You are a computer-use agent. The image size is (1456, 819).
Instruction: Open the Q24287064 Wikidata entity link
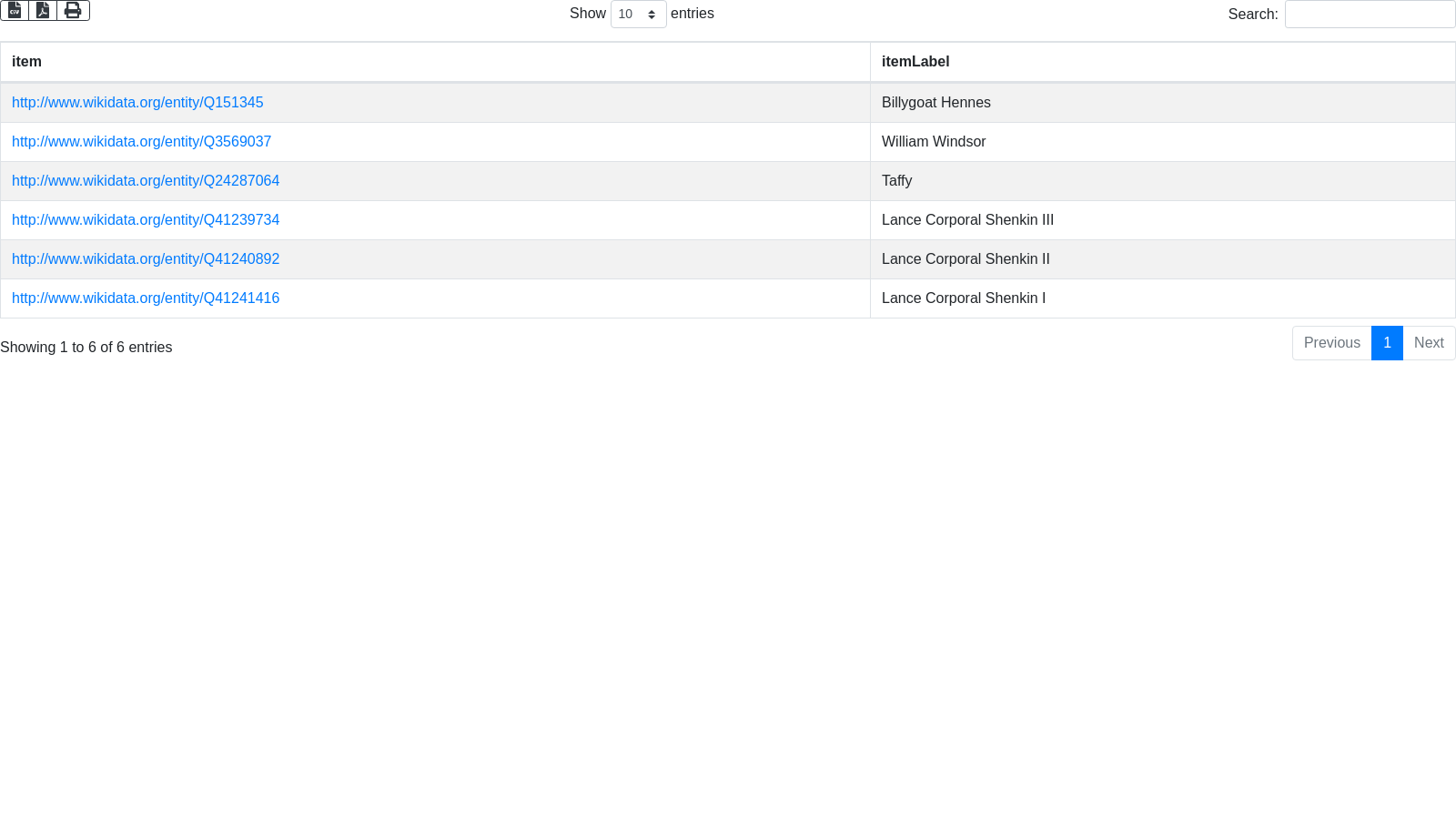click(x=146, y=181)
